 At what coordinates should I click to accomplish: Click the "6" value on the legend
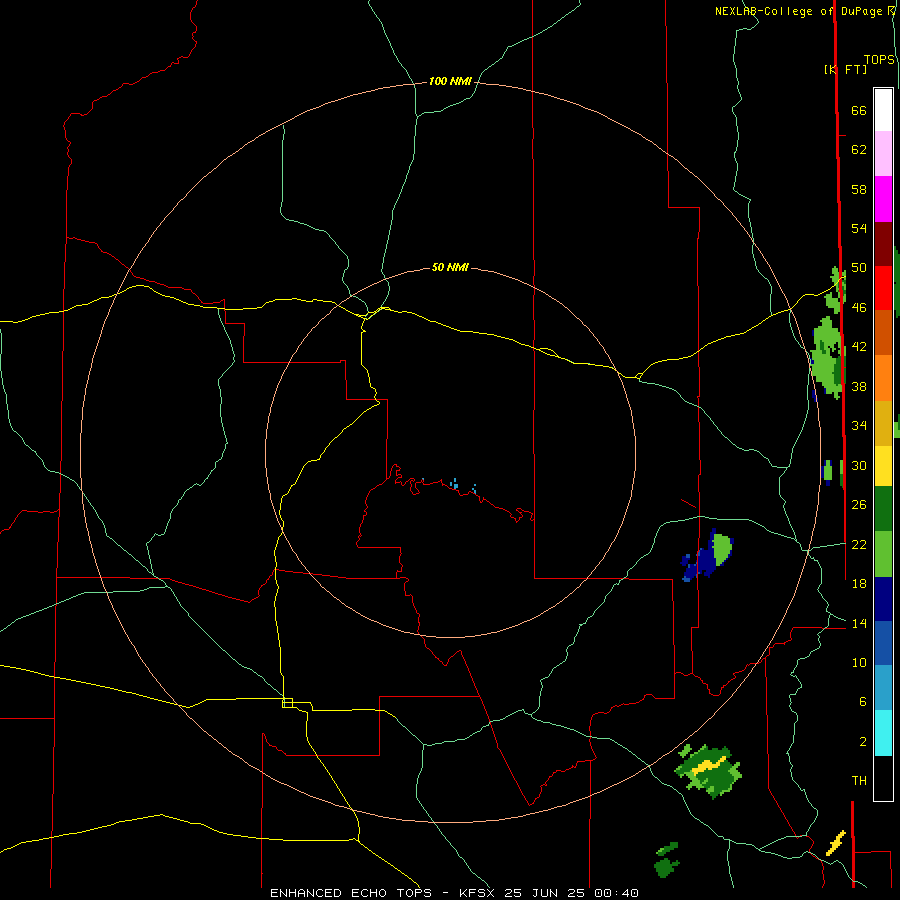(862, 702)
